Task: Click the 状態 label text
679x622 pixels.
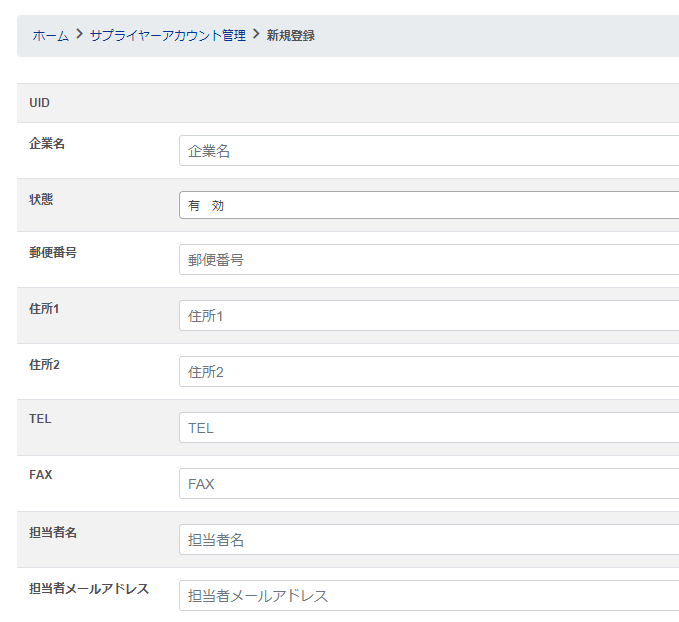Action: [x=42, y=199]
